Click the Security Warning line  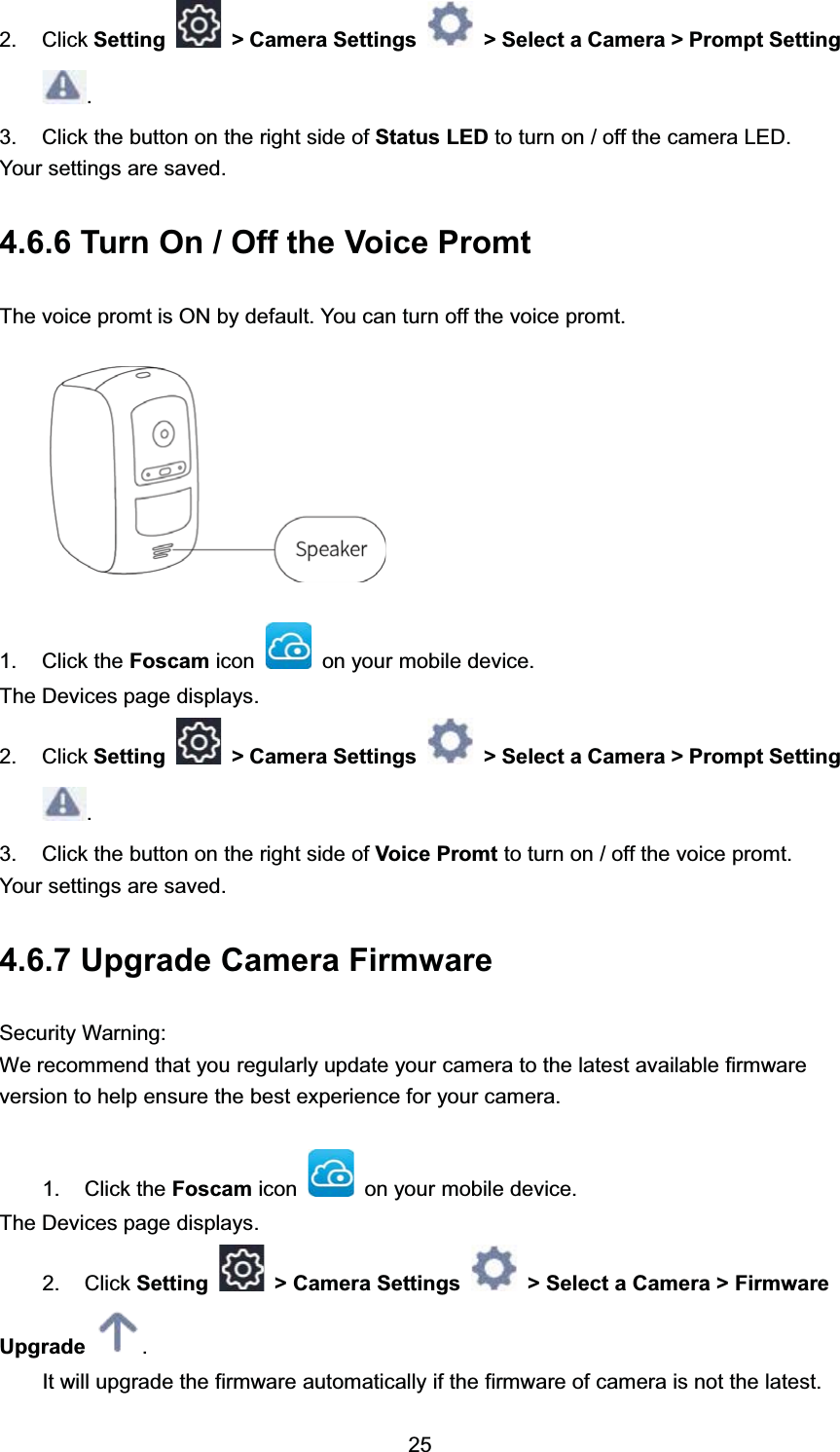(x=83, y=1033)
